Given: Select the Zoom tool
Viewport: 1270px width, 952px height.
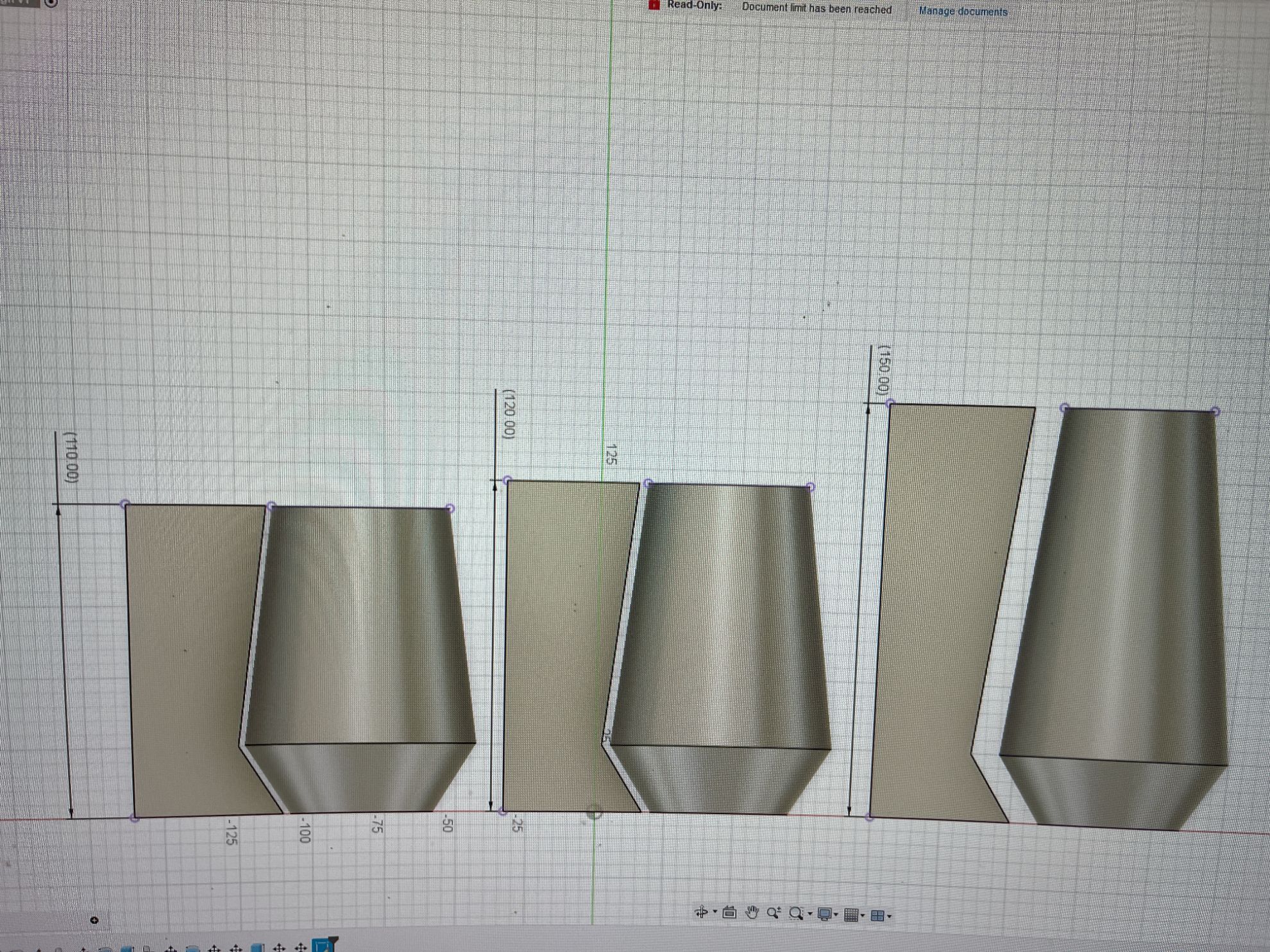Looking at the screenshot, I should [x=774, y=912].
